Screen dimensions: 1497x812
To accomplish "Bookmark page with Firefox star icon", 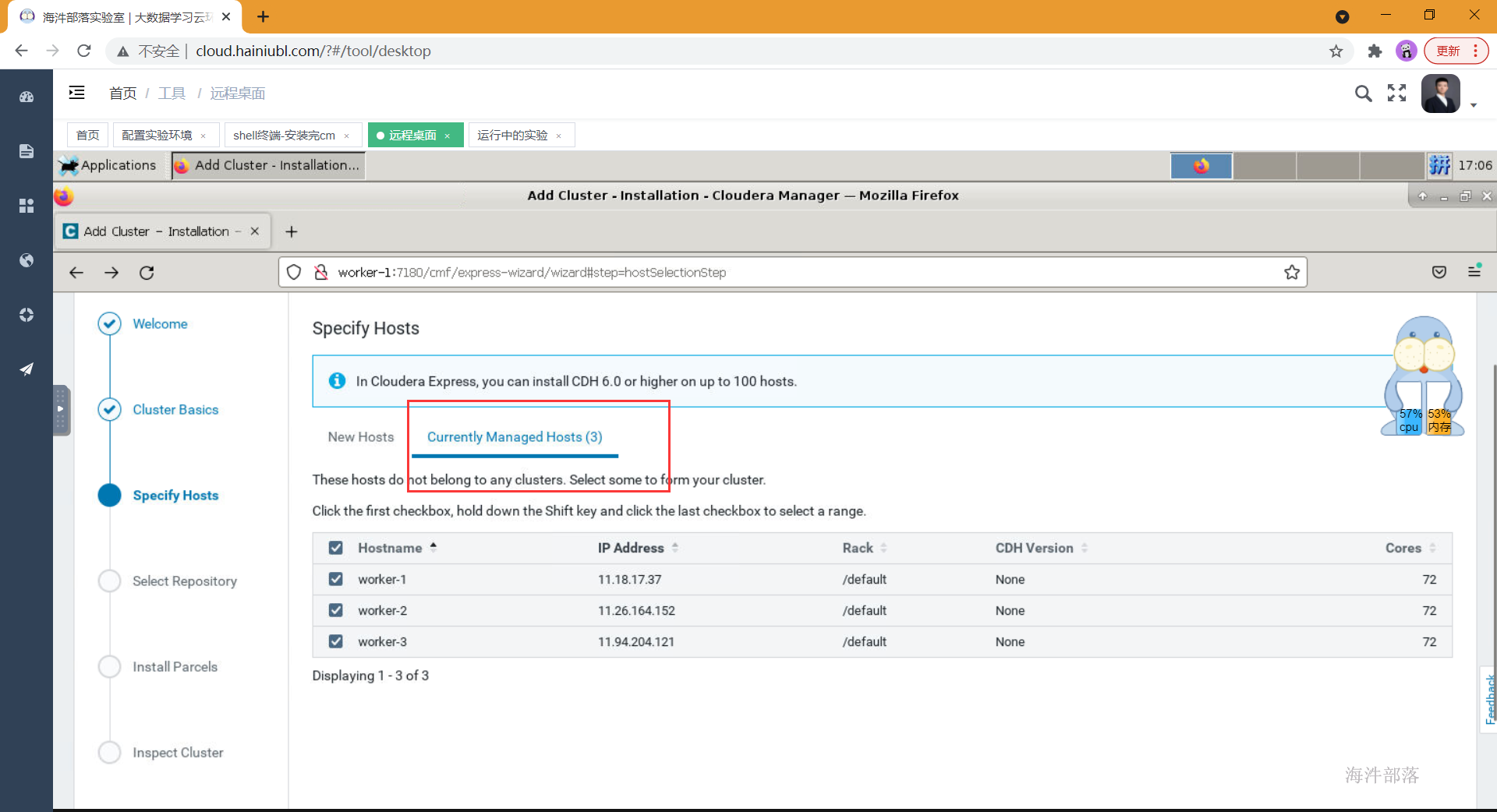I will coord(1292,272).
